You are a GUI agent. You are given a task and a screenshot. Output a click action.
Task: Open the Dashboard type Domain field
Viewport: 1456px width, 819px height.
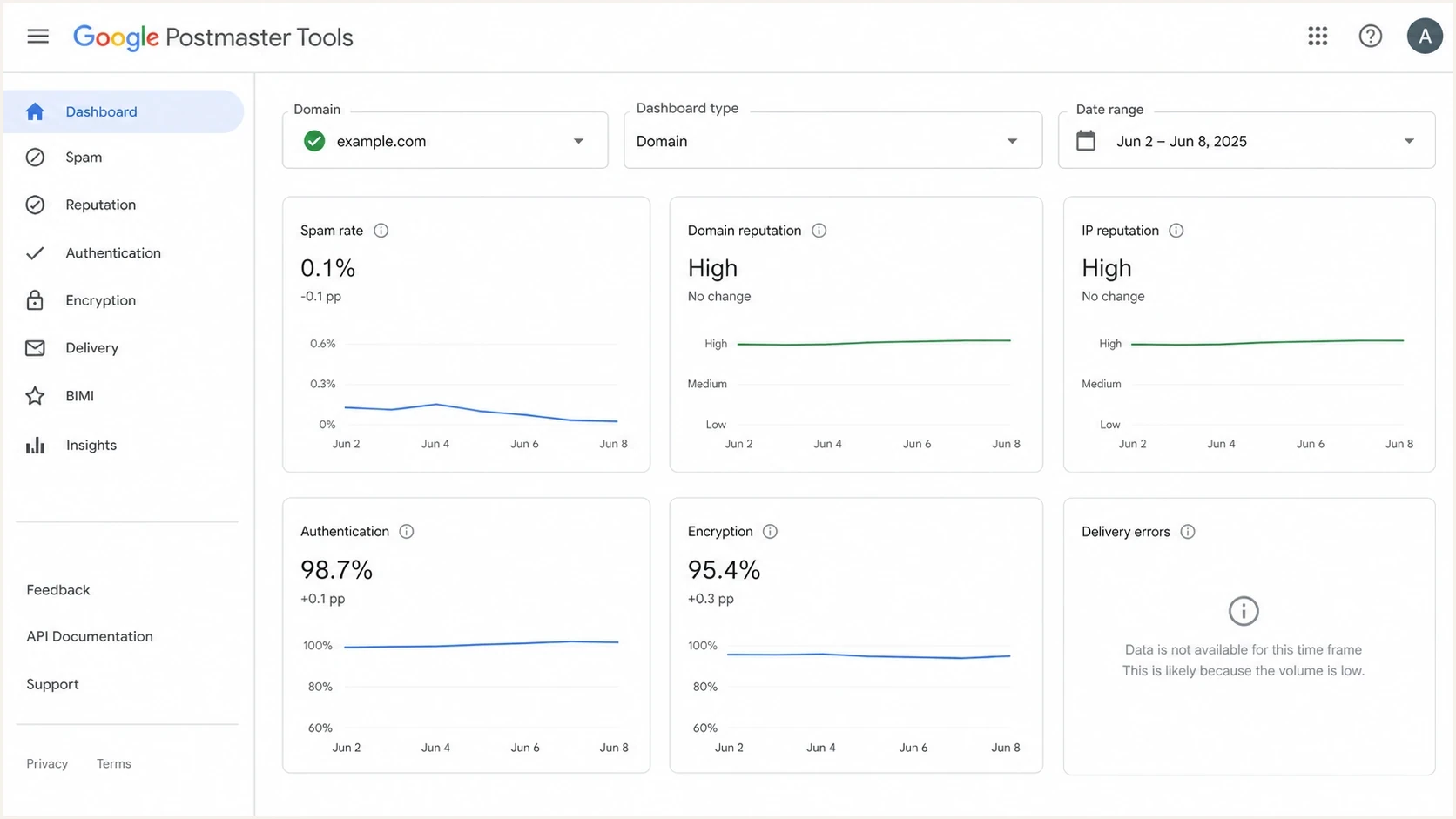pyautogui.click(x=832, y=140)
